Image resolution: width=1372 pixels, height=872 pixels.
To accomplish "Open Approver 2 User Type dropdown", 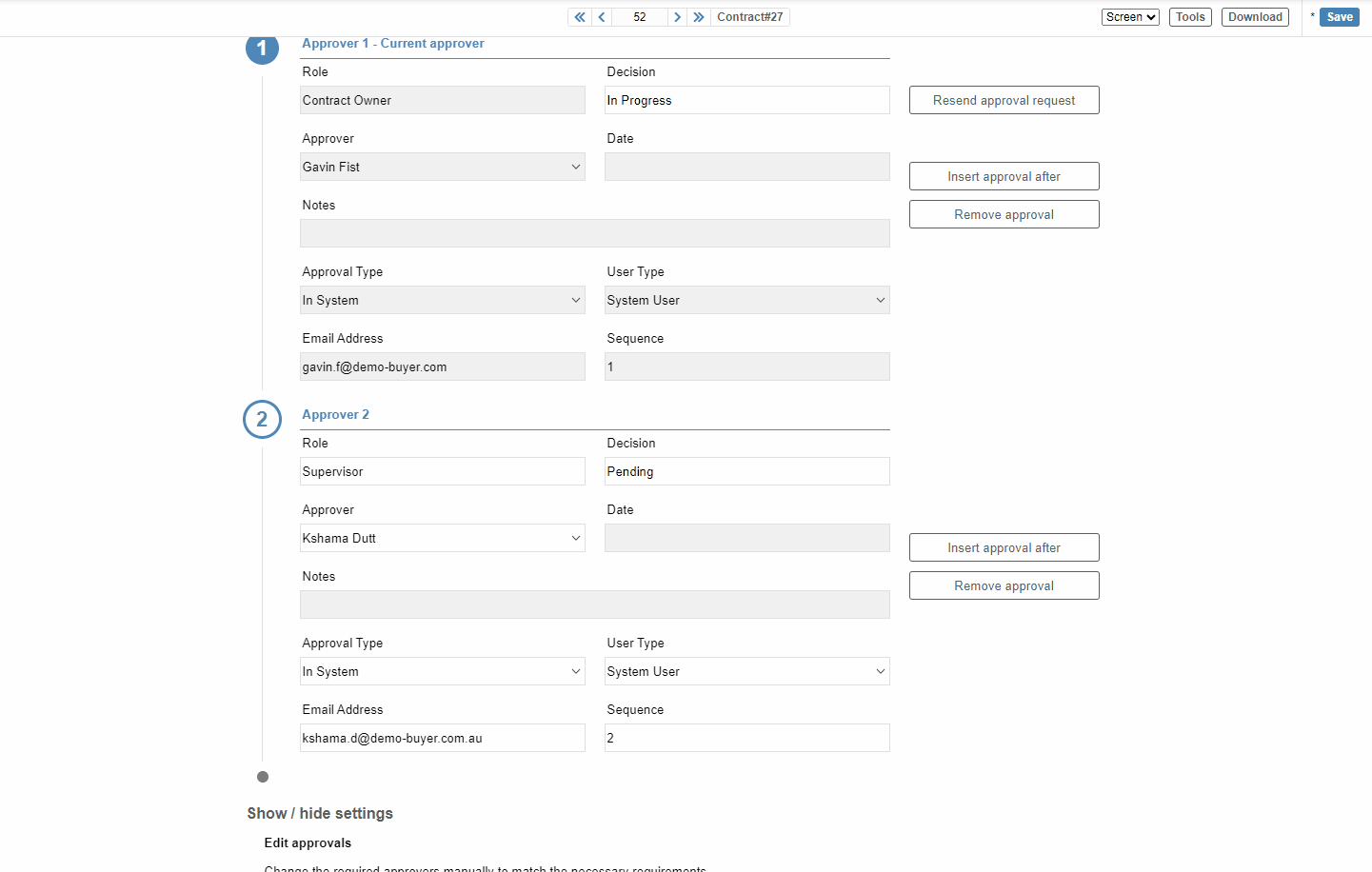I will tap(747, 671).
